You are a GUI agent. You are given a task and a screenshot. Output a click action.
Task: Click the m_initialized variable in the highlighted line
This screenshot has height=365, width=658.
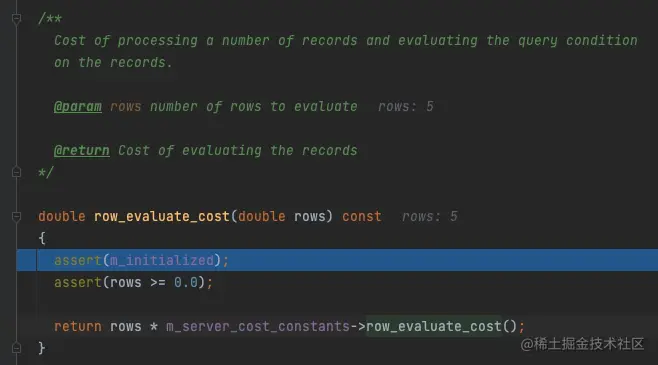(162, 261)
